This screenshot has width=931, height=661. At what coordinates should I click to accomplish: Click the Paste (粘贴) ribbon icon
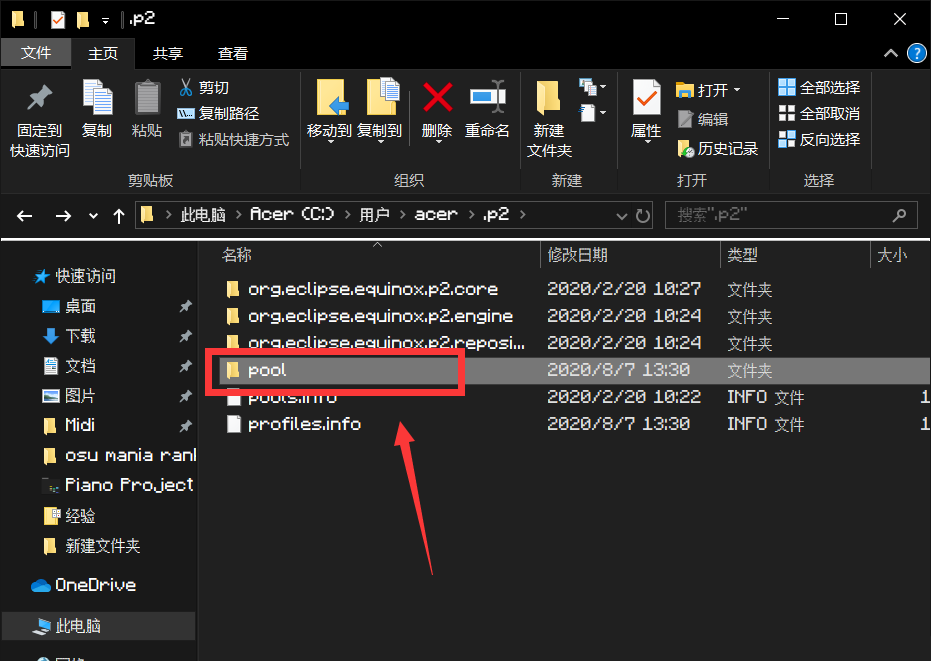147,97
